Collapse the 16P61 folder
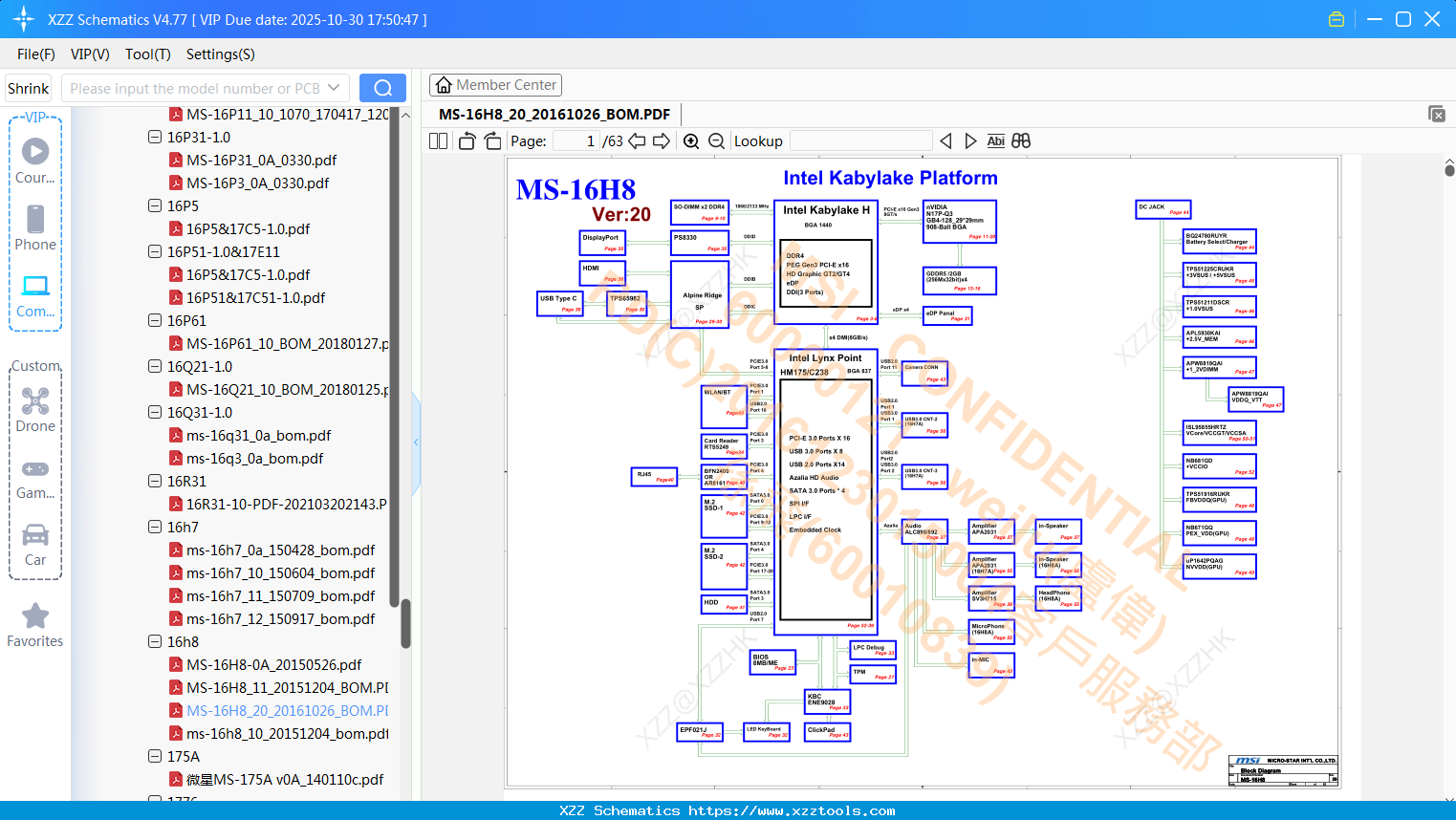 click(x=155, y=320)
